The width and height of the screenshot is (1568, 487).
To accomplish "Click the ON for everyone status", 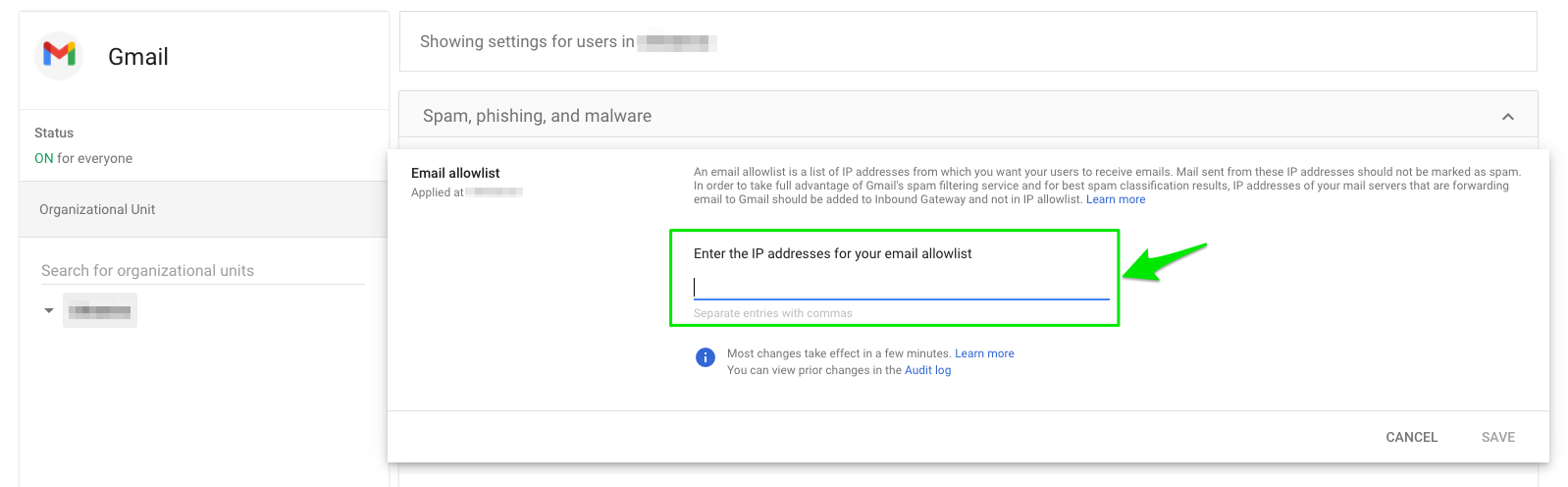I will pyautogui.click(x=83, y=158).
